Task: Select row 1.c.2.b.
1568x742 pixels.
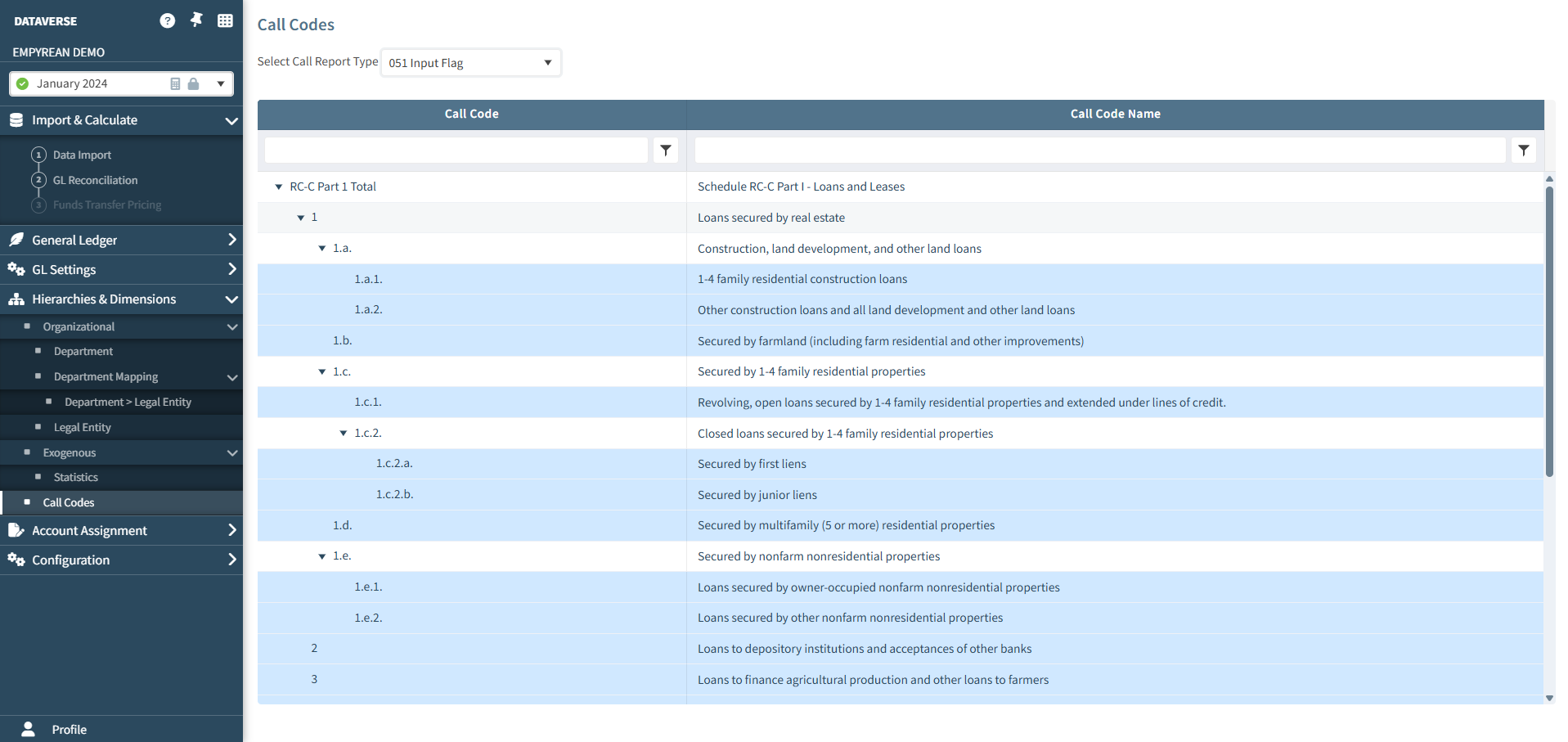Action: pos(901,495)
